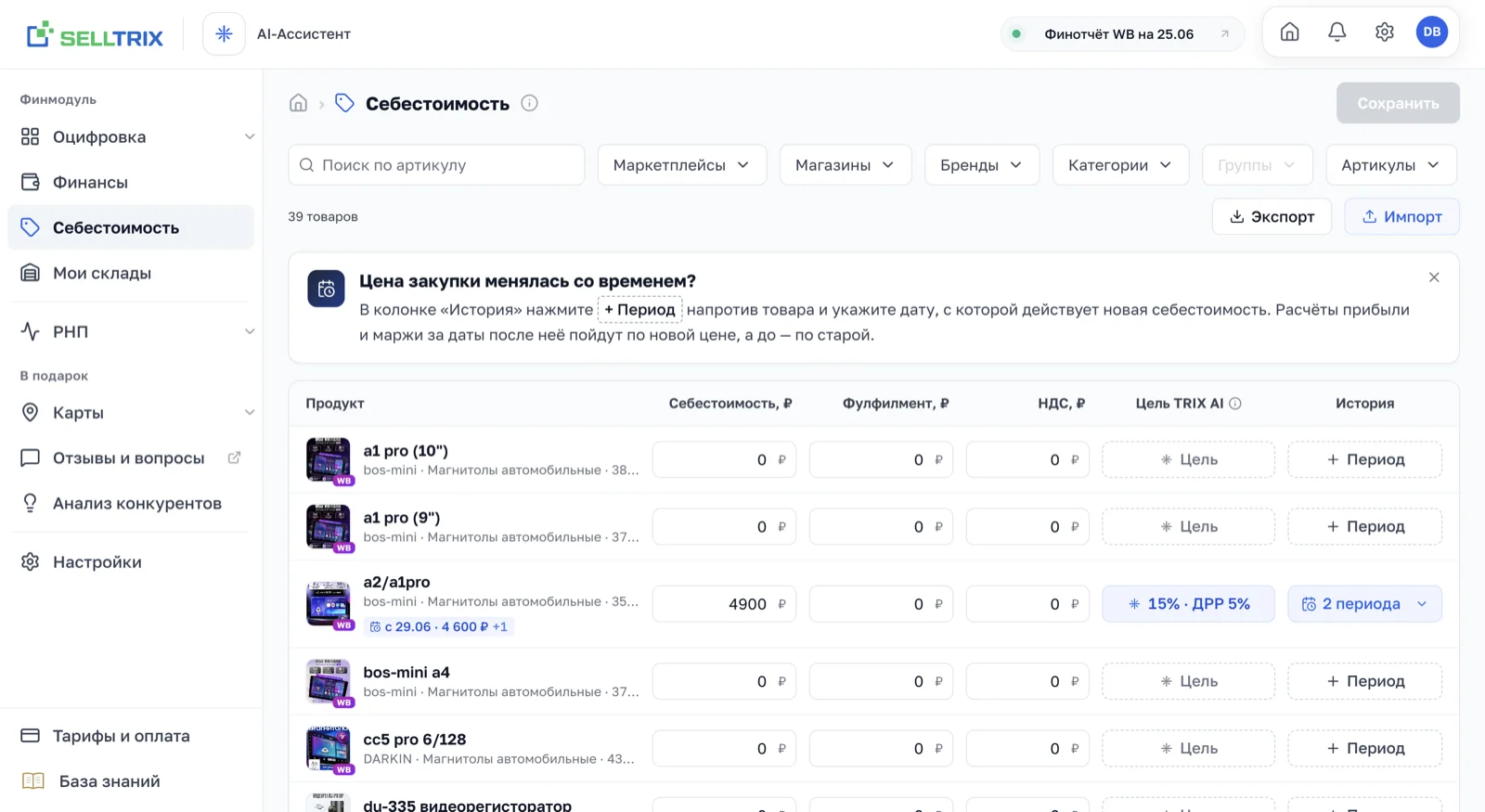
Task: Click external link icon beside Отзывы и вопросы
Action: click(234, 458)
